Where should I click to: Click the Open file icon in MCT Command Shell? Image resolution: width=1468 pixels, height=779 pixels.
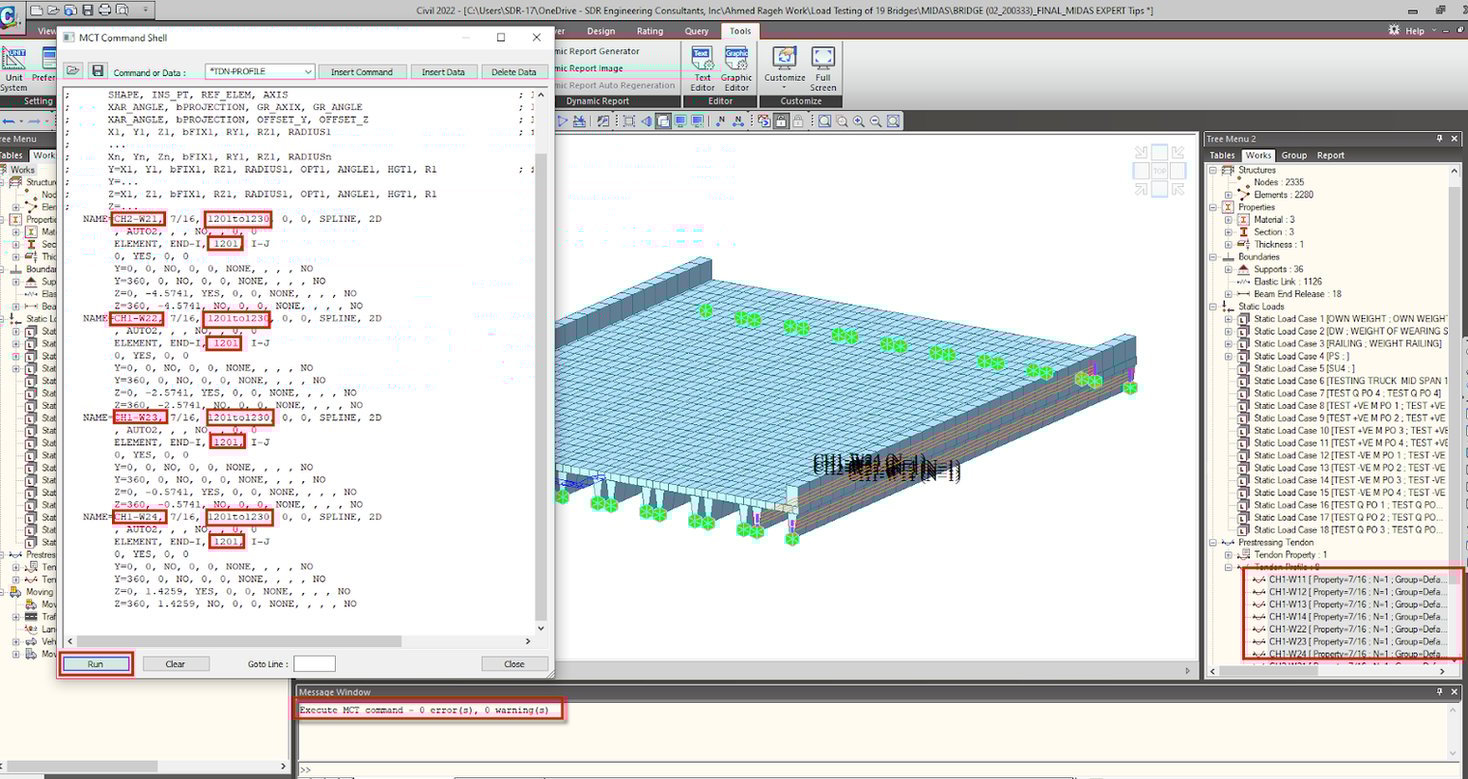(x=72, y=71)
